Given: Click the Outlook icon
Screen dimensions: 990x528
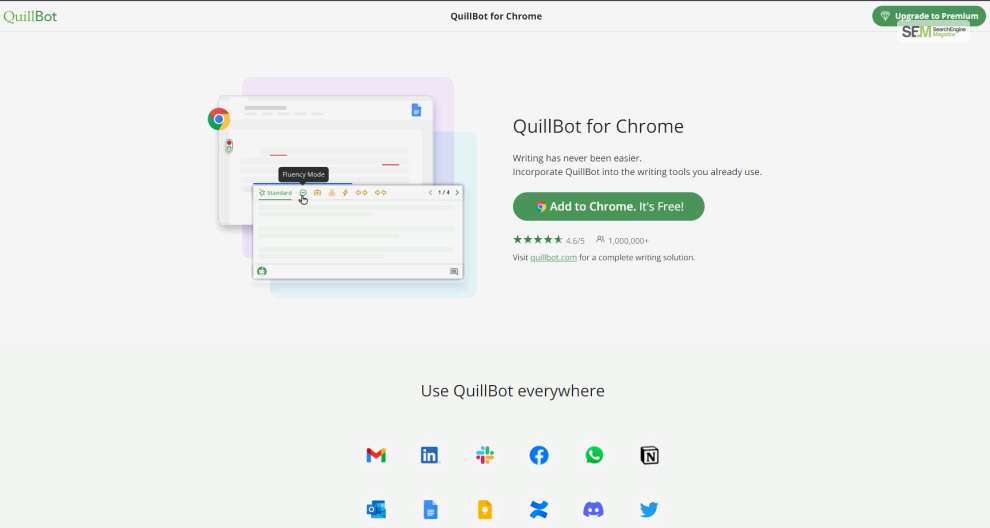Looking at the screenshot, I should pyautogui.click(x=376, y=510).
